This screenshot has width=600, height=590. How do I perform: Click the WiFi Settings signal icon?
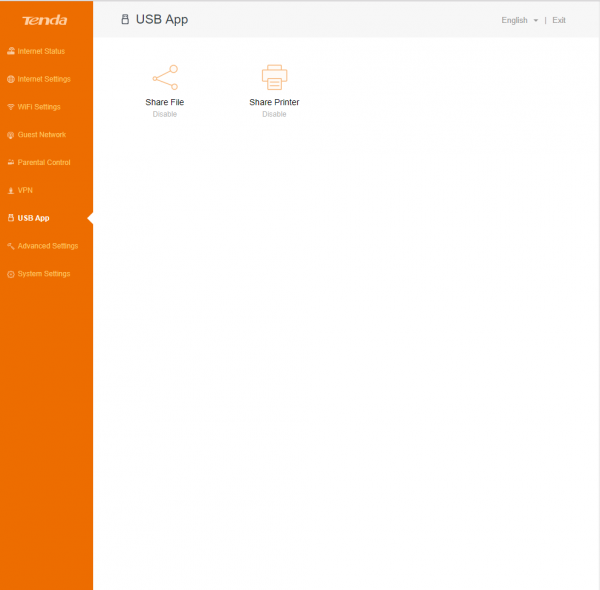pos(11,107)
